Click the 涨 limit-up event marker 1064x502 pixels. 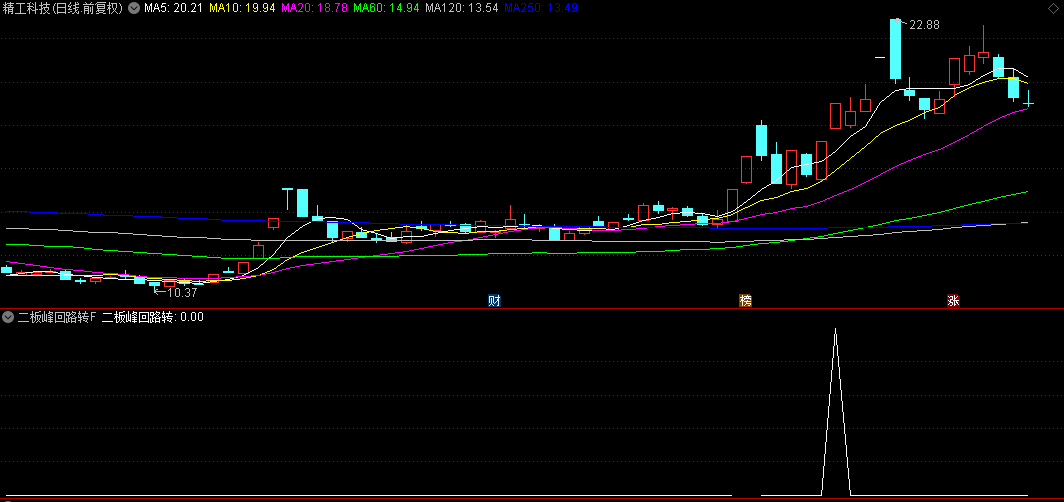[x=953, y=301]
